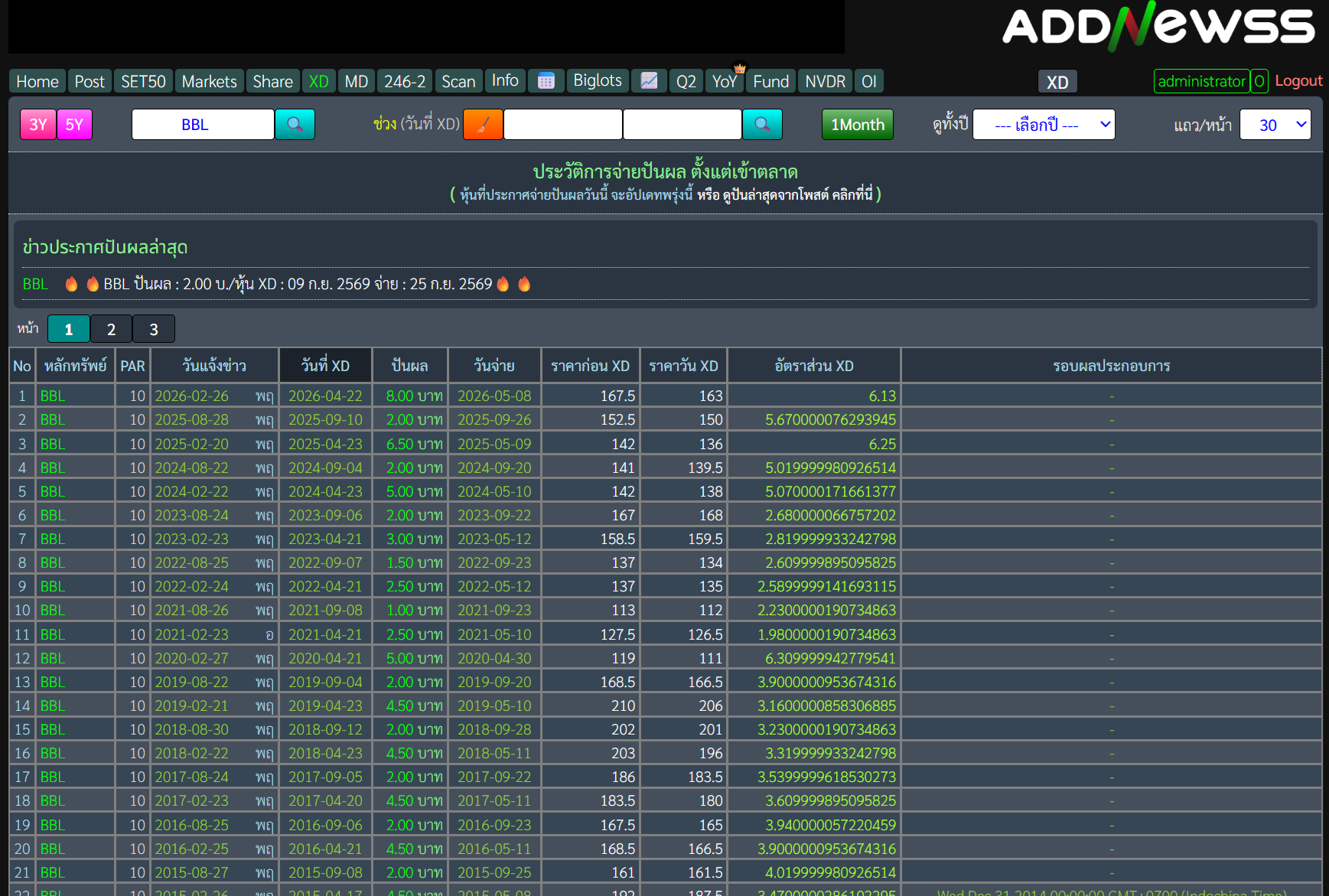This screenshot has width=1329, height=896.
Task: Sort by the วันที่ XD column header
Action: 325,366
